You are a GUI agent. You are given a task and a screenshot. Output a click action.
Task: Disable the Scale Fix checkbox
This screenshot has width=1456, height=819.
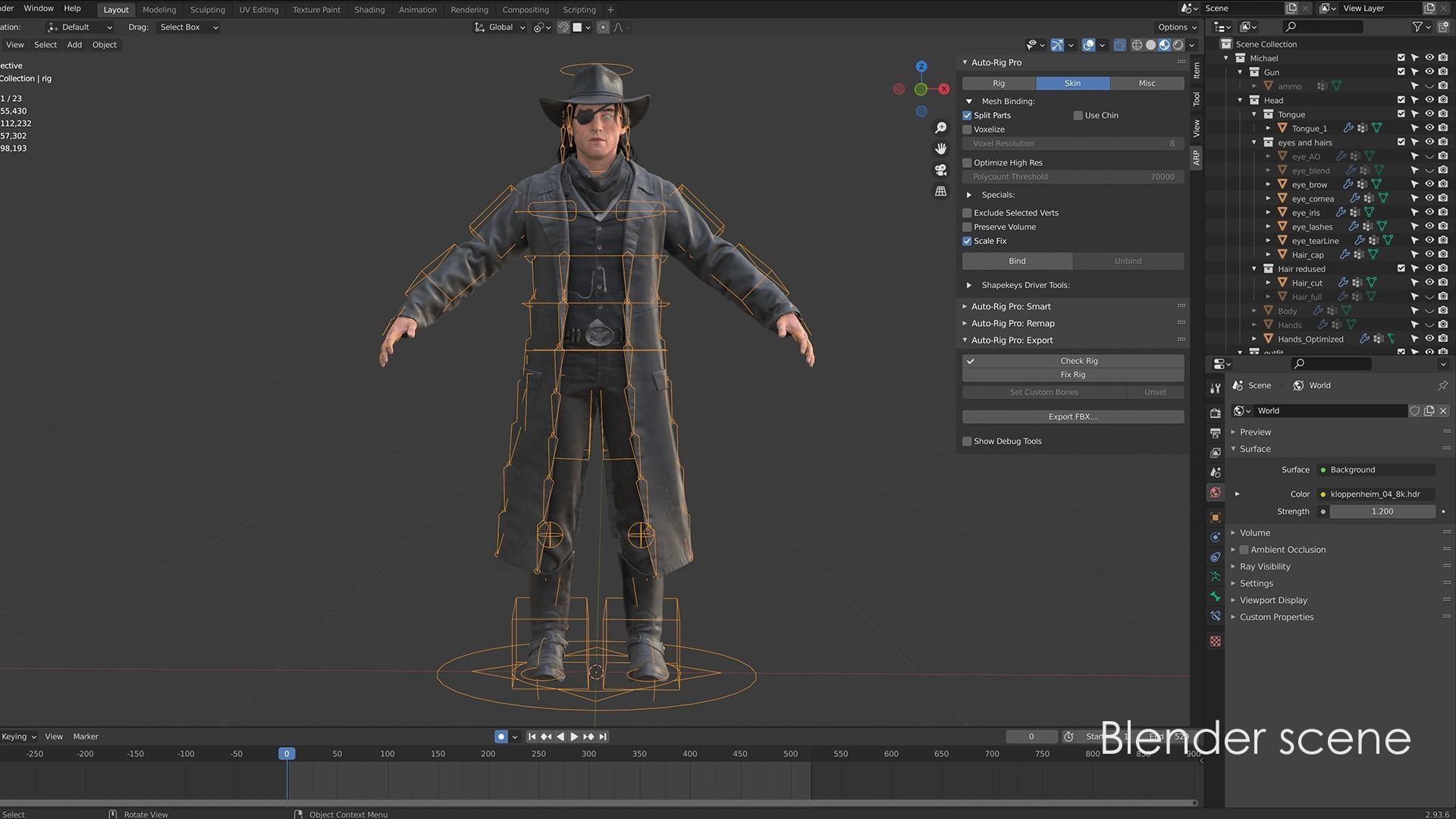click(967, 241)
